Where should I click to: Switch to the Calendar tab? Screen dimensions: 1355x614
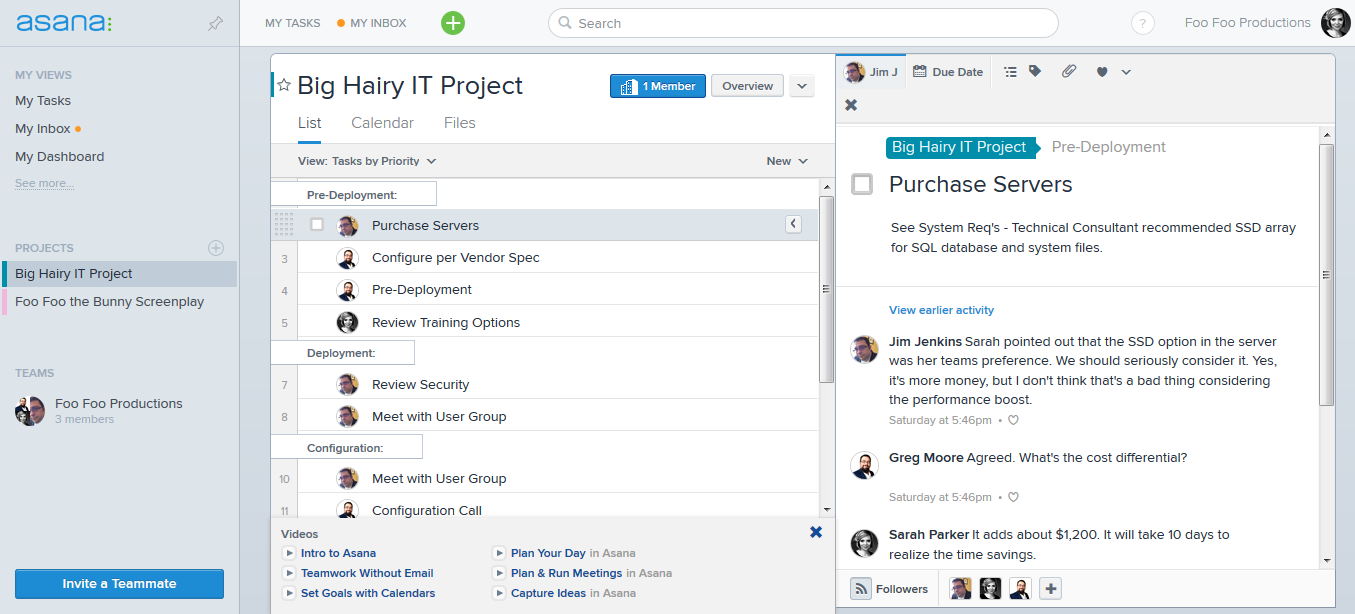tap(382, 123)
